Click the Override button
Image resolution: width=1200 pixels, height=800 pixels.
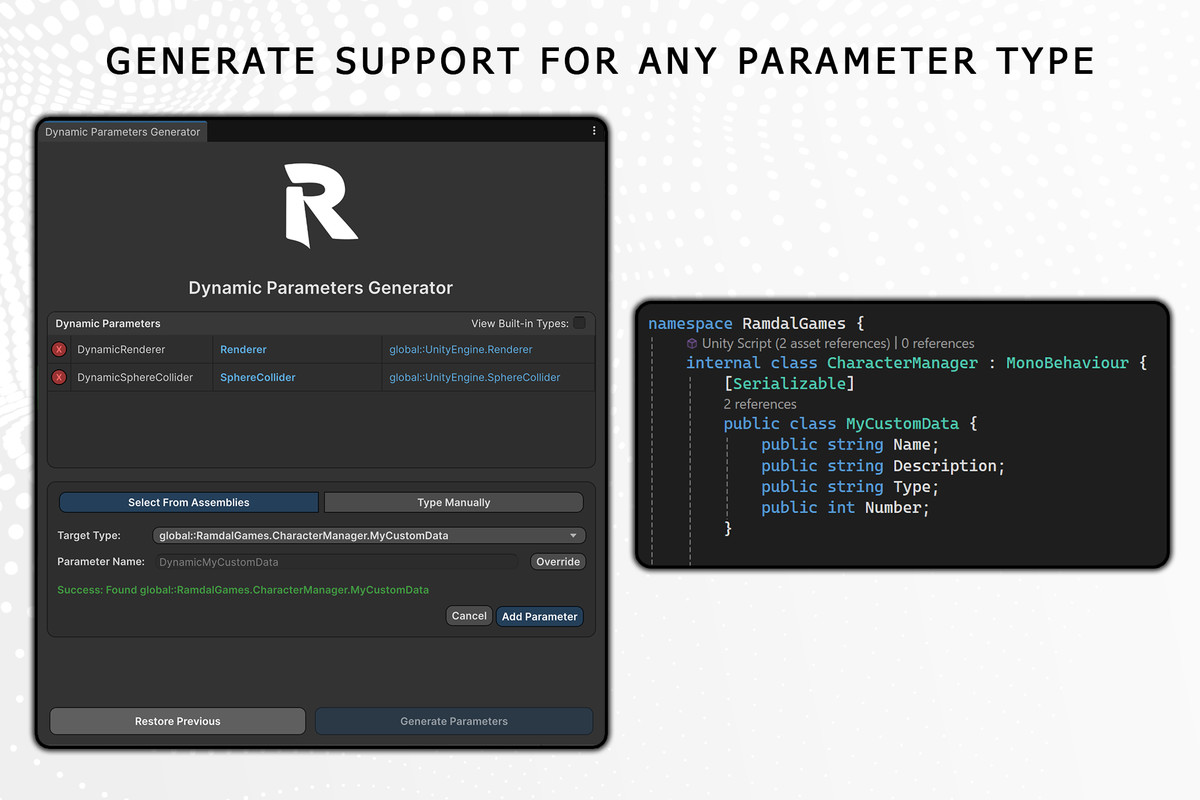point(558,562)
